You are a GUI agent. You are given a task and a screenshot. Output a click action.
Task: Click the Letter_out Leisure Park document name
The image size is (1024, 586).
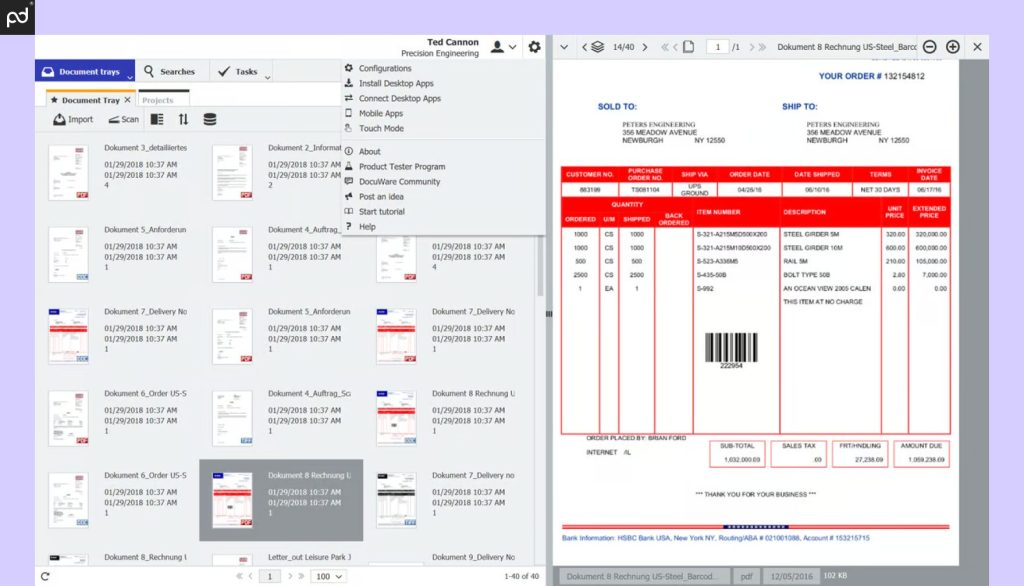(309, 557)
